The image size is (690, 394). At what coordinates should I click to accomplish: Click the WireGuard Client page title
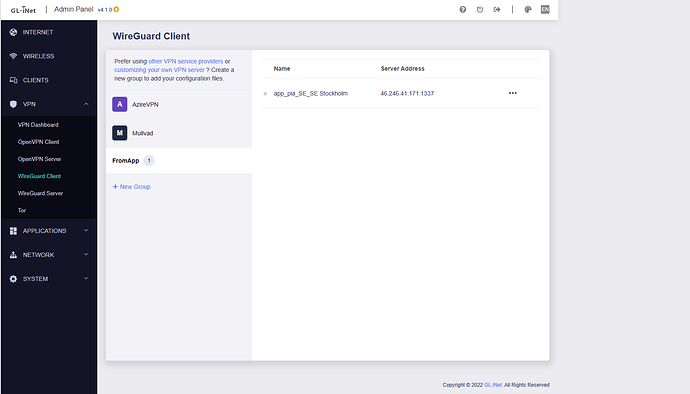tap(151, 36)
